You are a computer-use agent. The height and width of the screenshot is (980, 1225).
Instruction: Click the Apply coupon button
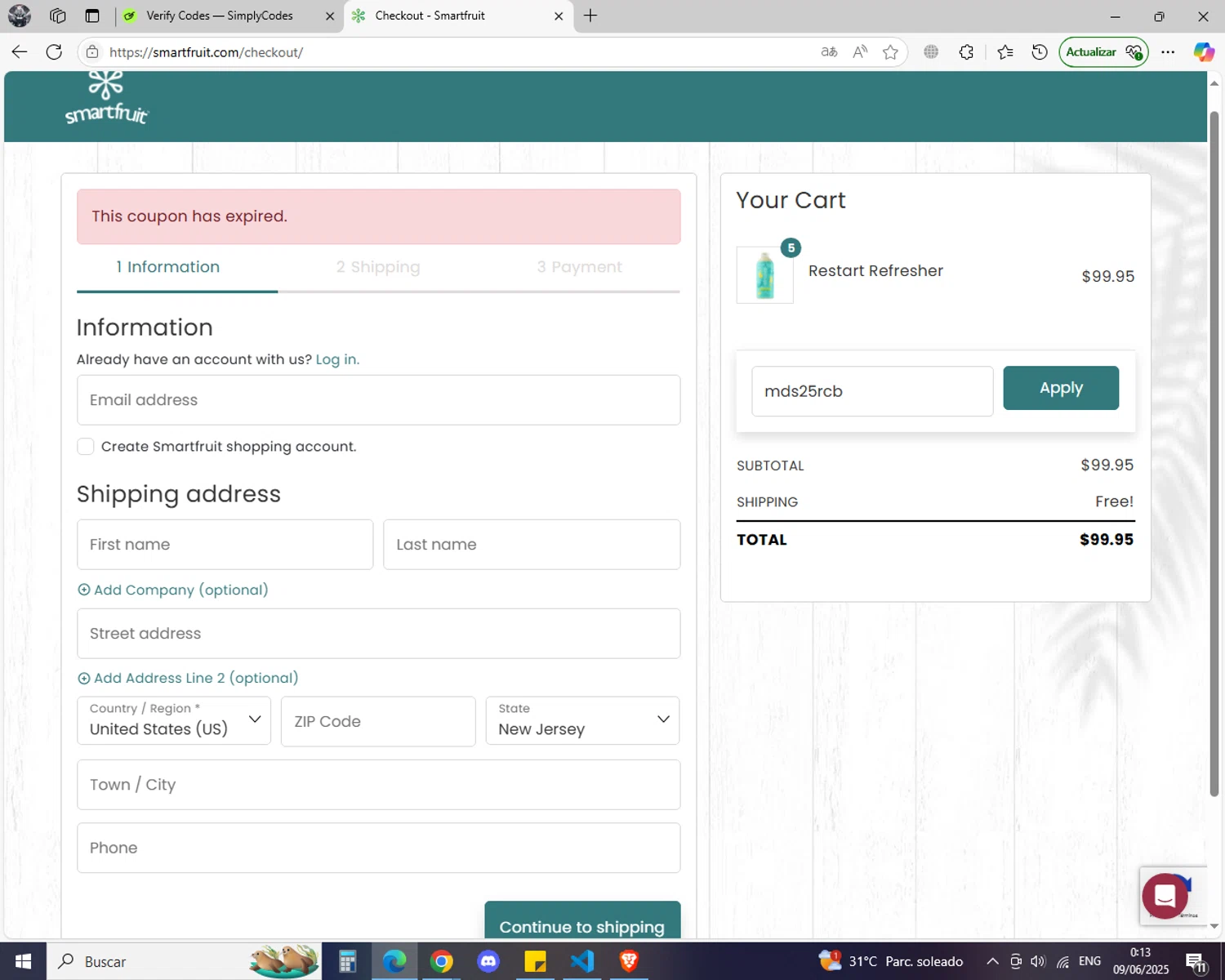click(x=1061, y=388)
